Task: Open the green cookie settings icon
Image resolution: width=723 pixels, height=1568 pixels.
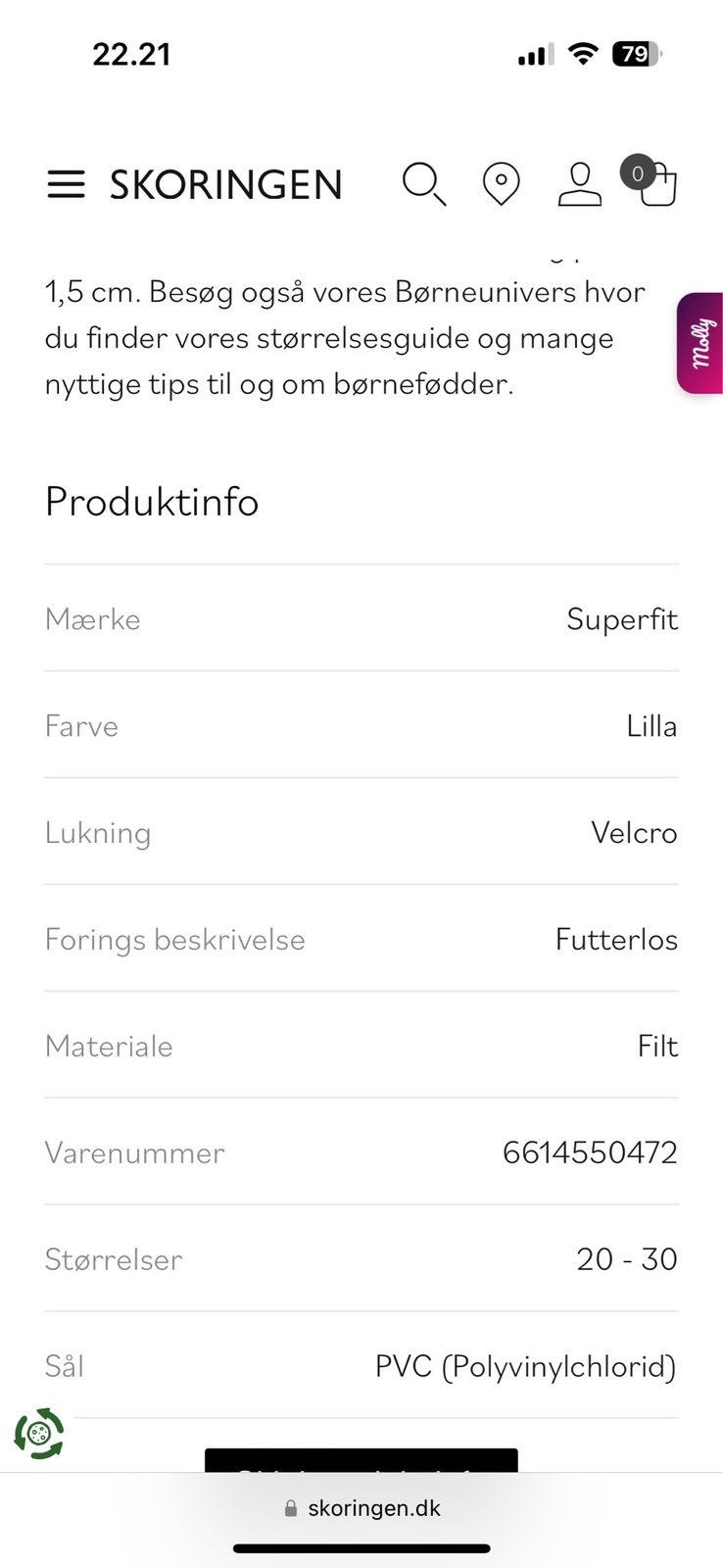Action: [39, 1434]
